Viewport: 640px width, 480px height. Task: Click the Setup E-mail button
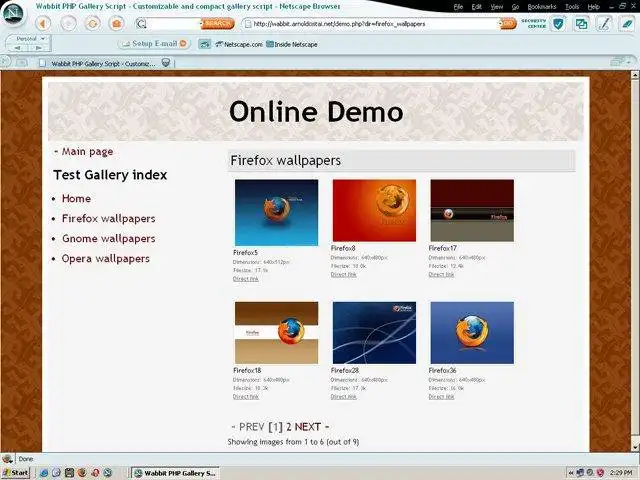click(x=155, y=44)
